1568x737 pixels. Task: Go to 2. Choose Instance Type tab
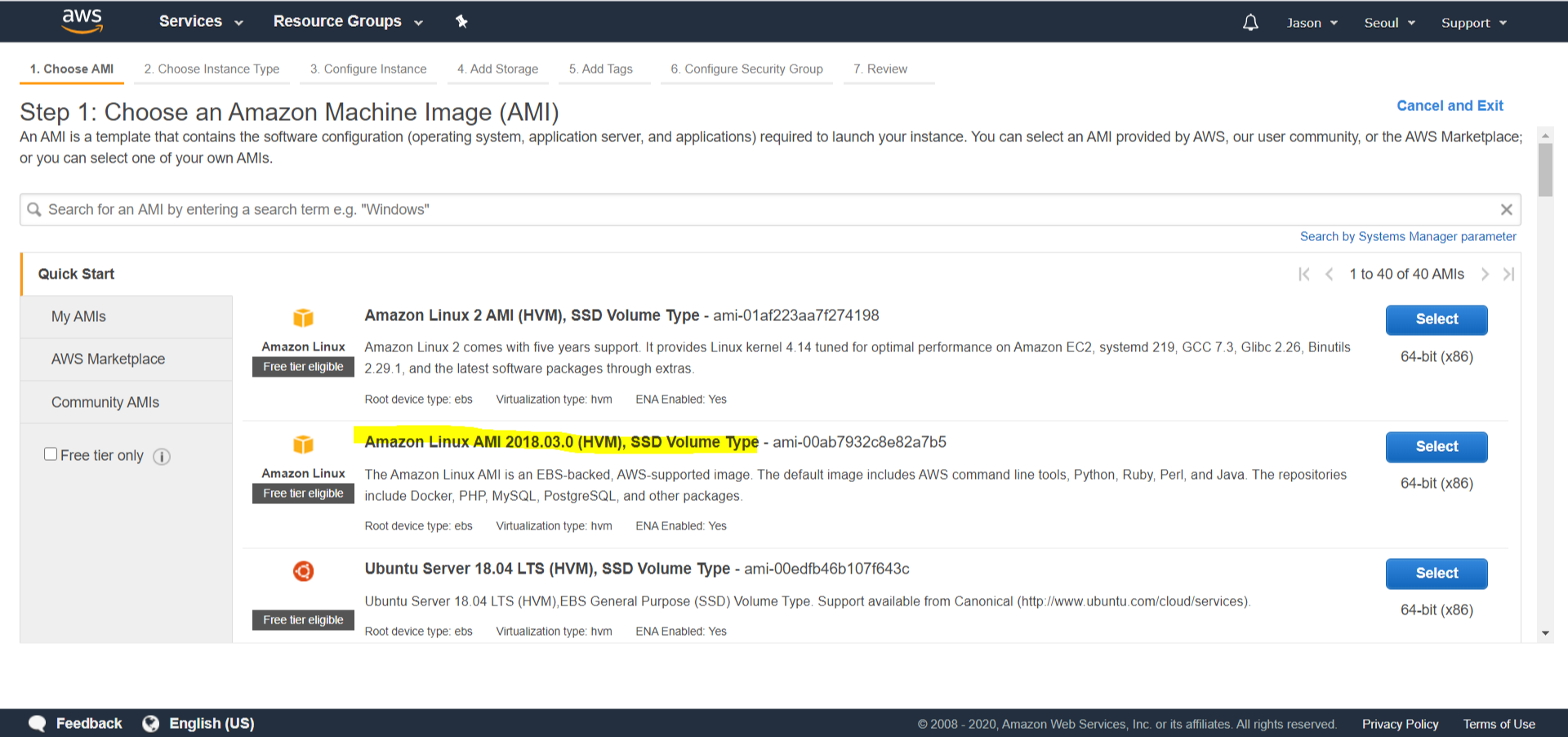point(212,69)
